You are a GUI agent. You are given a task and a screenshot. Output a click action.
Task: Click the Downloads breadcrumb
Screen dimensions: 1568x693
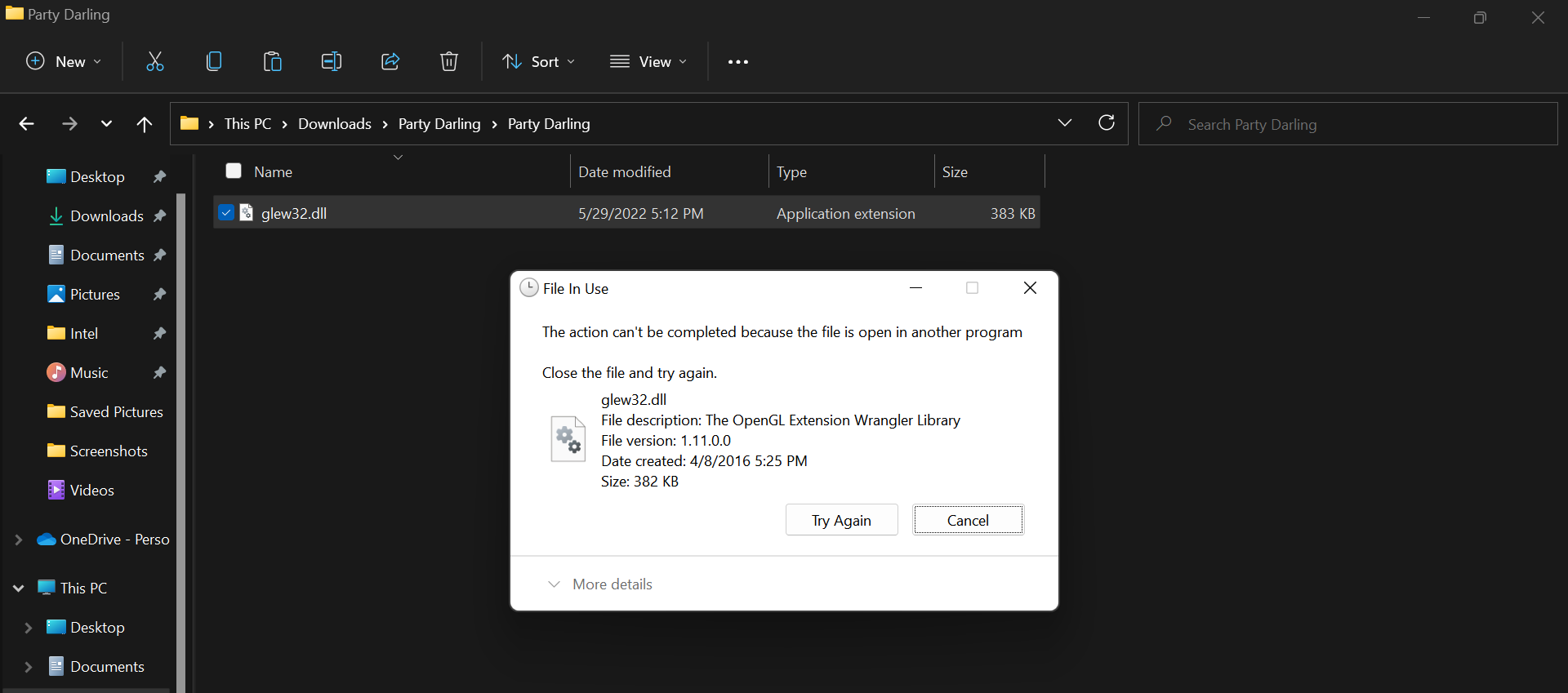click(x=335, y=124)
